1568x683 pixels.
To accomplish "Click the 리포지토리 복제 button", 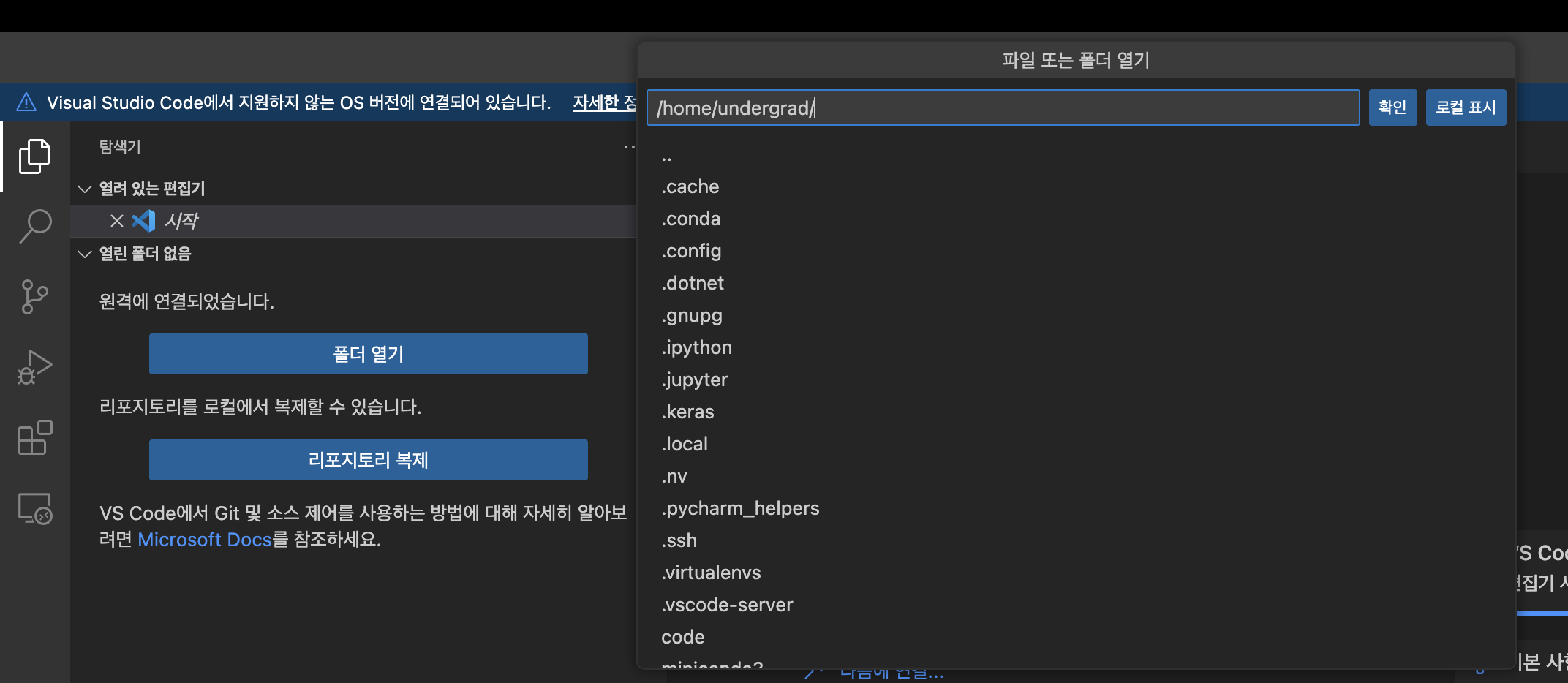I will [x=369, y=460].
